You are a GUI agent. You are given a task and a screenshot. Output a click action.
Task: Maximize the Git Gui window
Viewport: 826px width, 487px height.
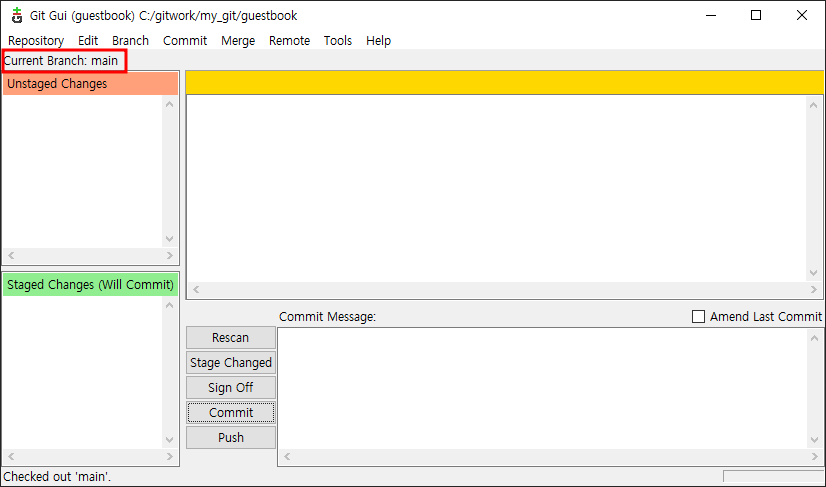click(x=756, y=15)
